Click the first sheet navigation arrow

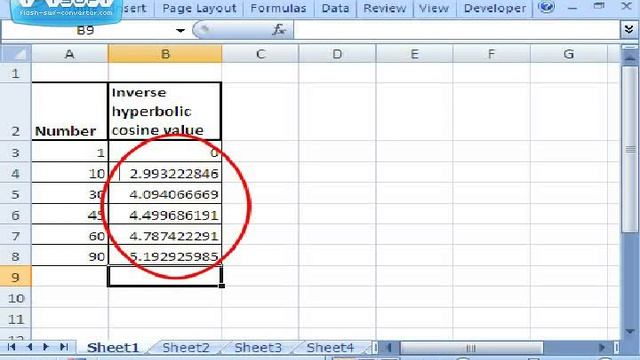11,347
